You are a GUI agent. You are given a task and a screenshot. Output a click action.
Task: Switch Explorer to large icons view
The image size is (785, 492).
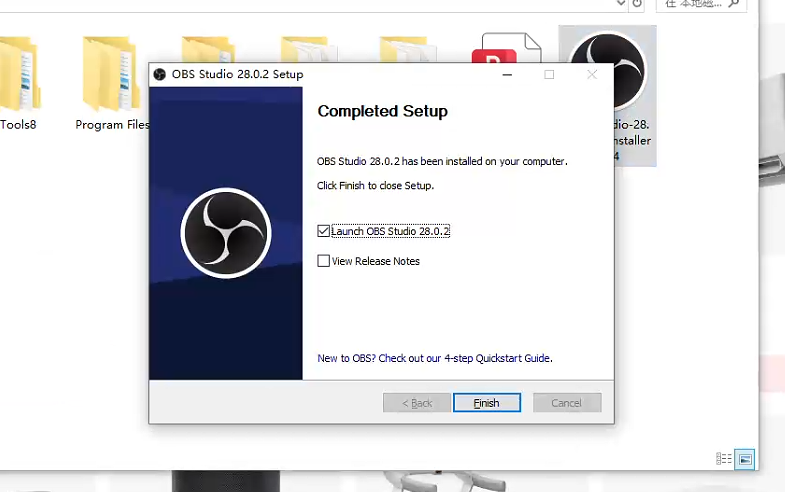(744, 458)
